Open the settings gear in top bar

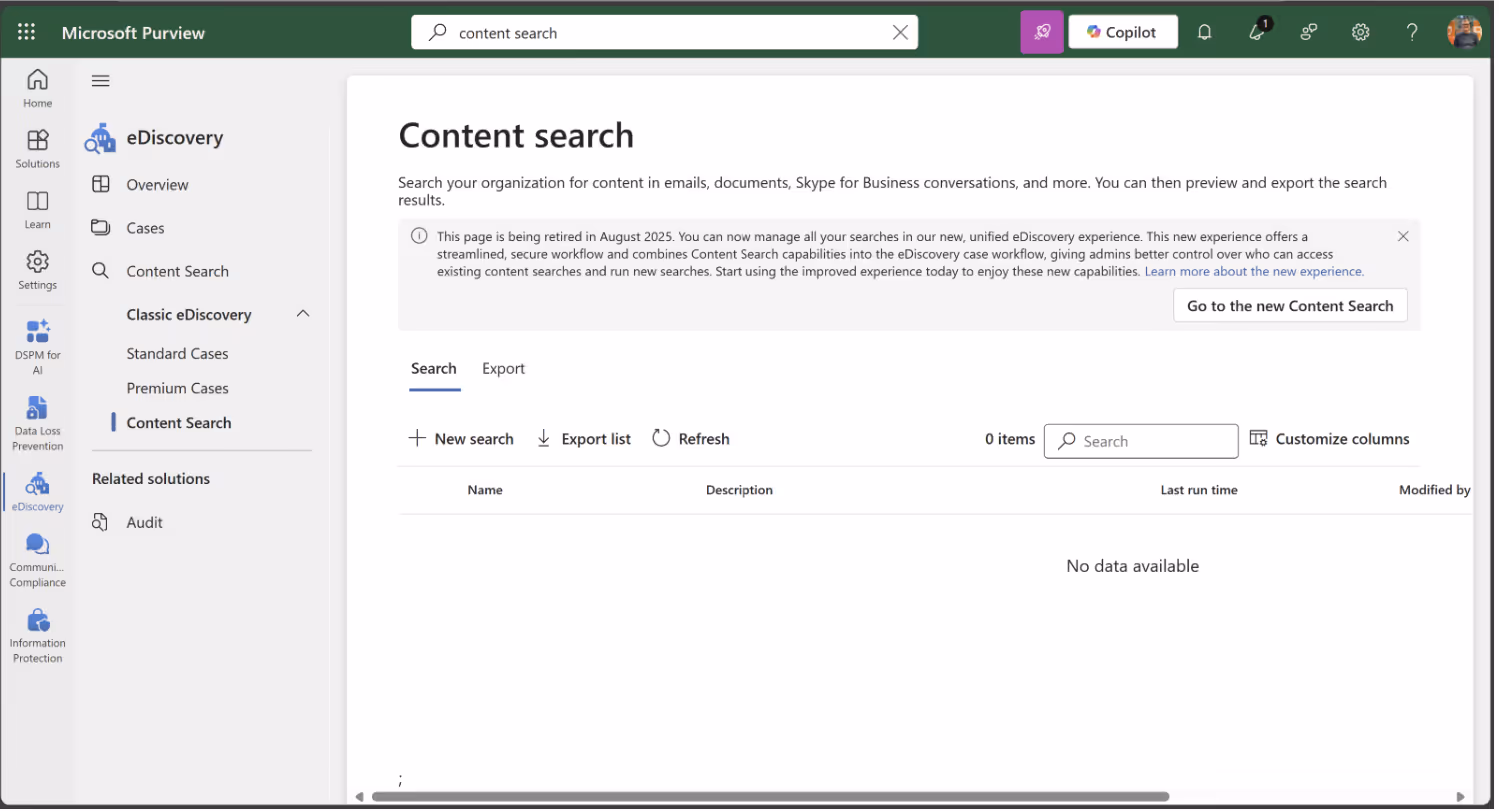(x=1360, y=32)
